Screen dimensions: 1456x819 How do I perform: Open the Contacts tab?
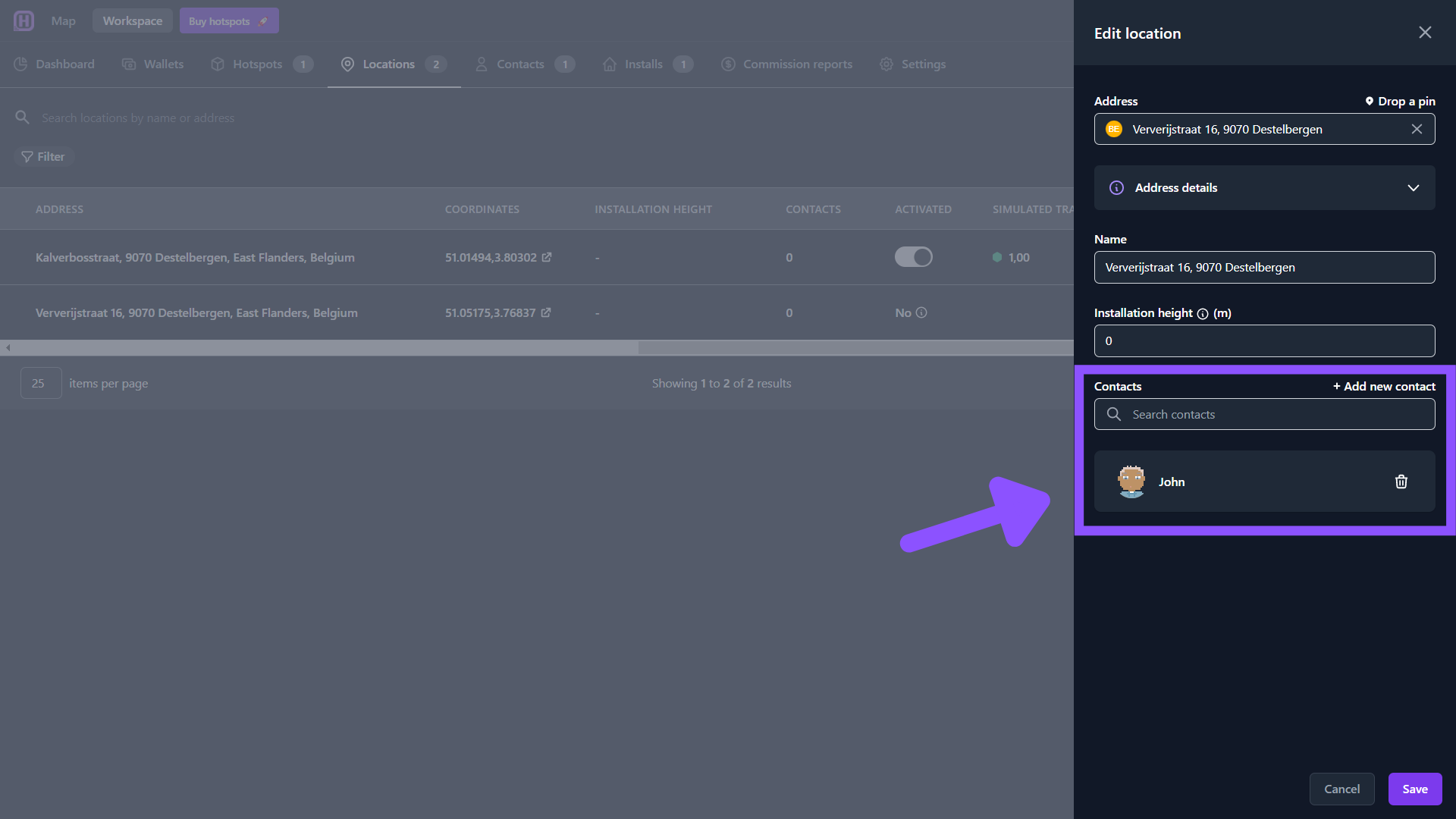coord(525,64)
